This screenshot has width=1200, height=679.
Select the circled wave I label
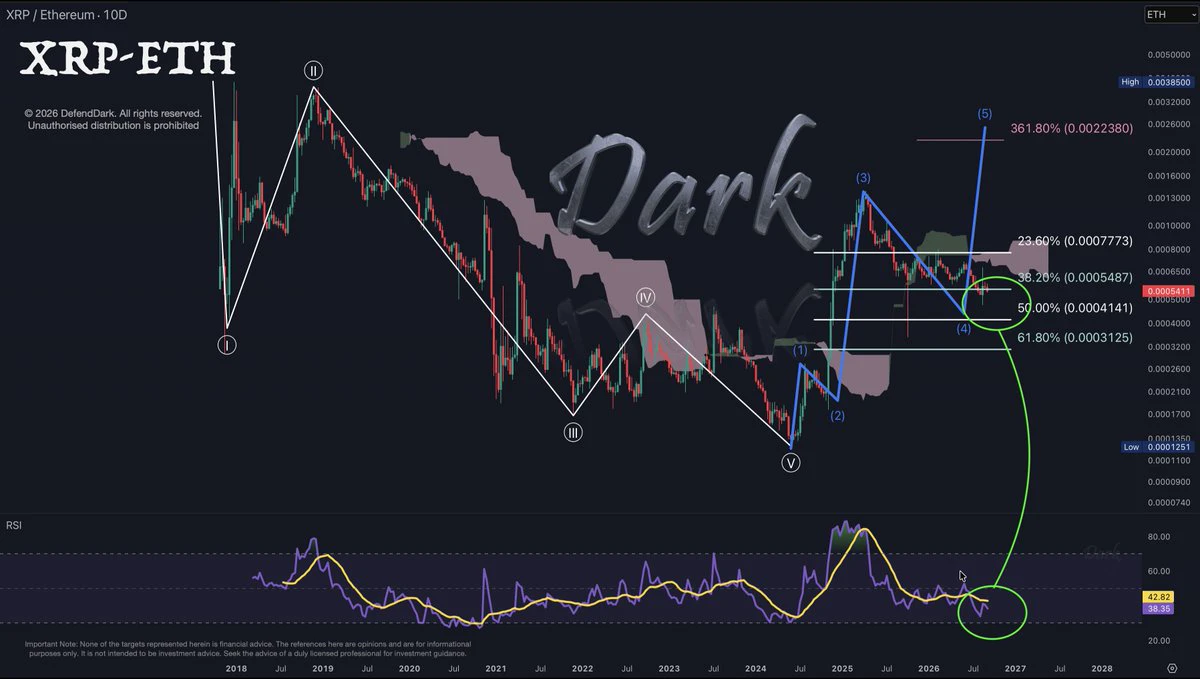227,345
